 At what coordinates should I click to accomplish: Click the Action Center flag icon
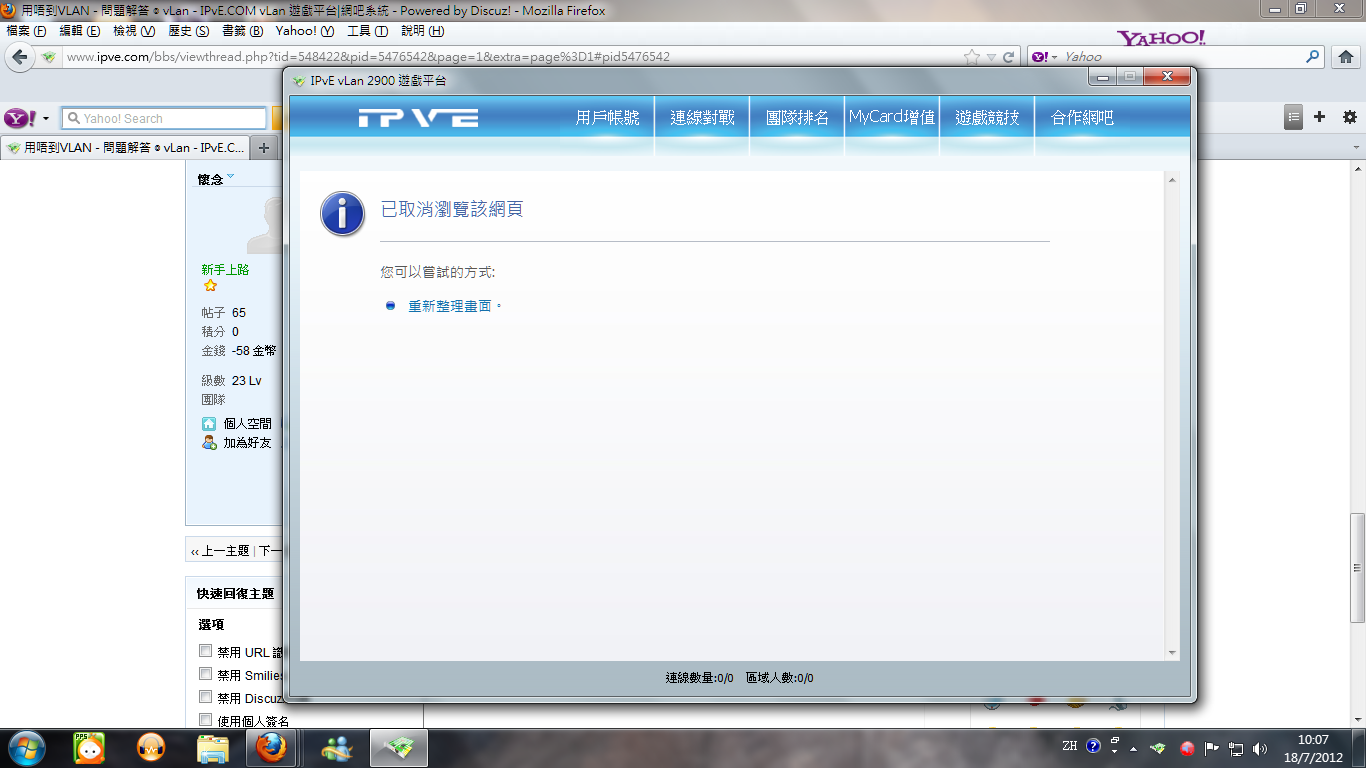1211,748
